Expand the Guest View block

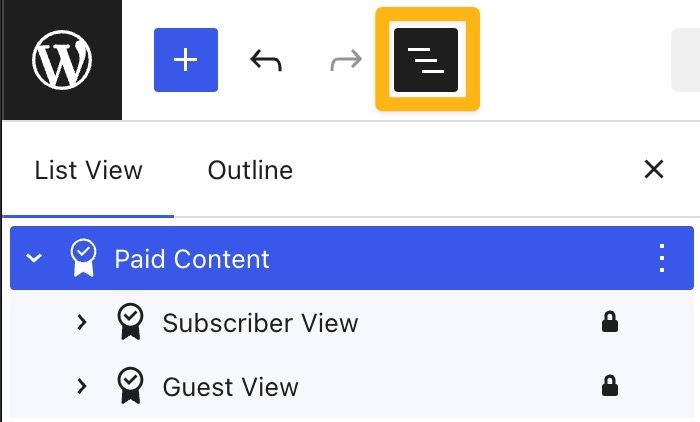point(82,386)
